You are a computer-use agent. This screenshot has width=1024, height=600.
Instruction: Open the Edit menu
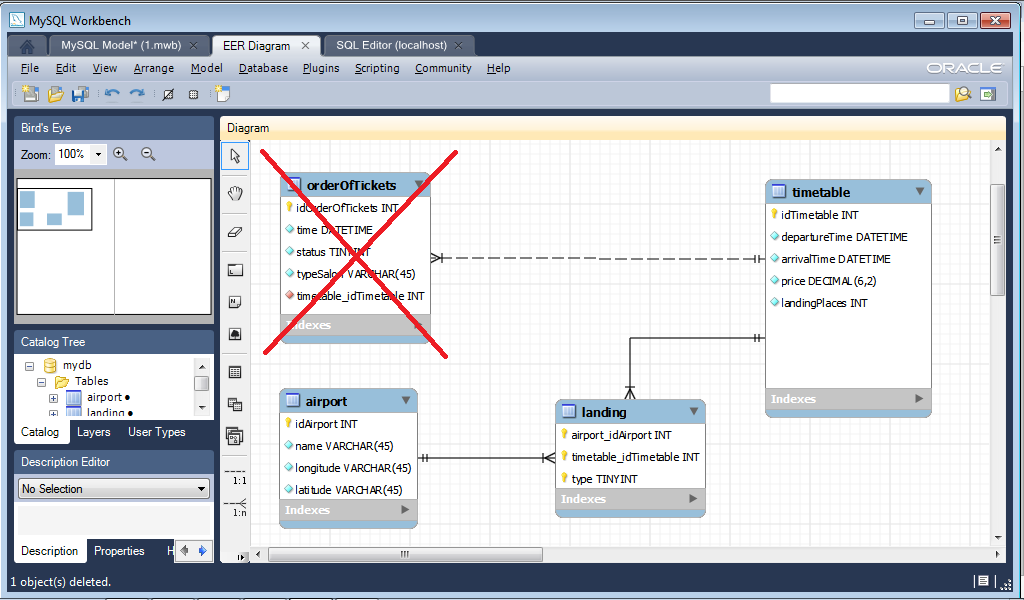65,68
